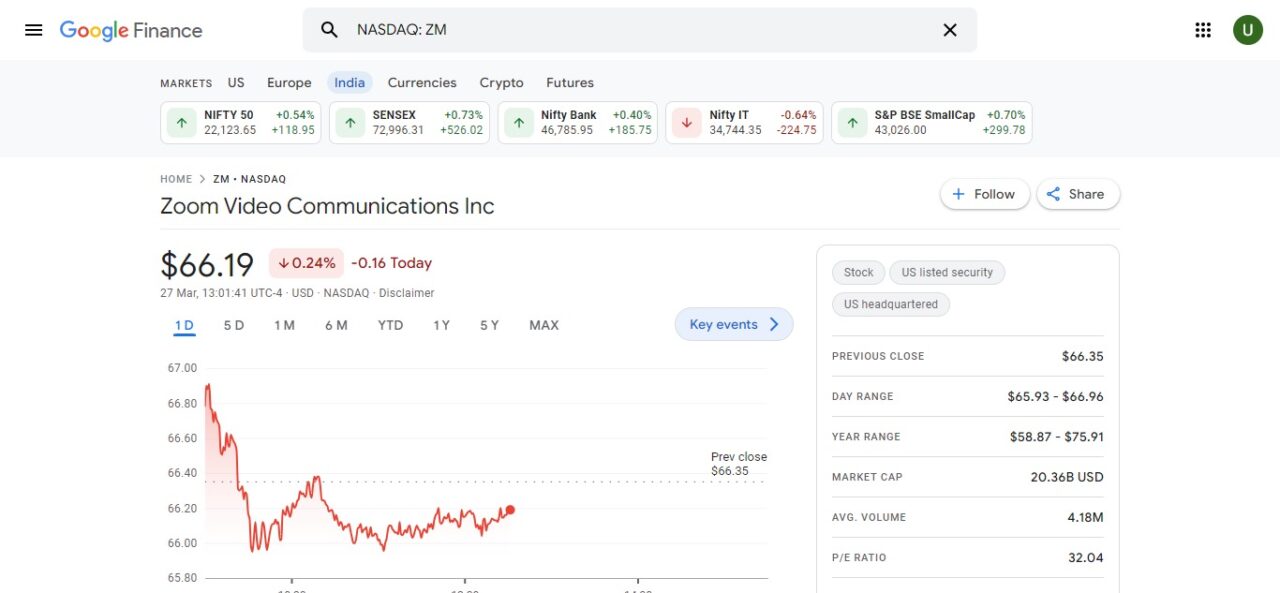Click the red current-price dot on chart
Viewport: 1280px width, 593px height.
[510, 510]
